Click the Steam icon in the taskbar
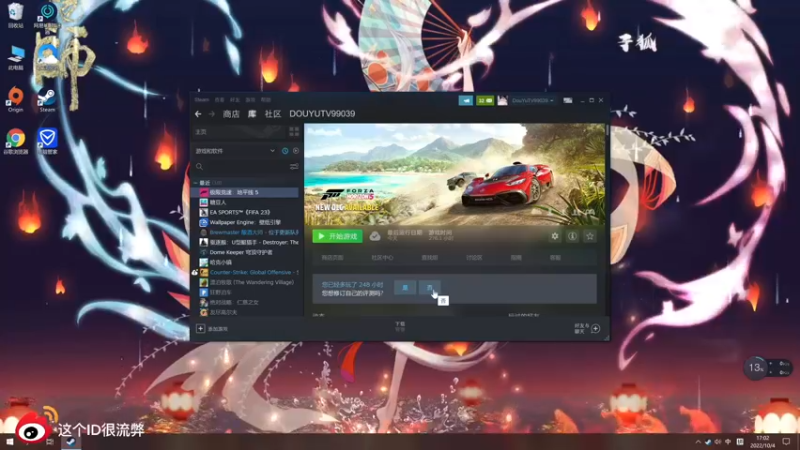Viewport: 800px width, 450px height. click(70, 442)
